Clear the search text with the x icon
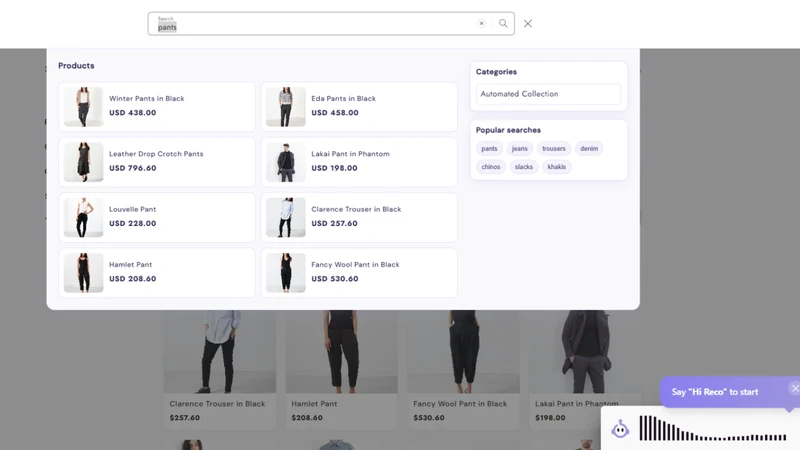This screenshot has height=450, width=800. coord(481,23)
